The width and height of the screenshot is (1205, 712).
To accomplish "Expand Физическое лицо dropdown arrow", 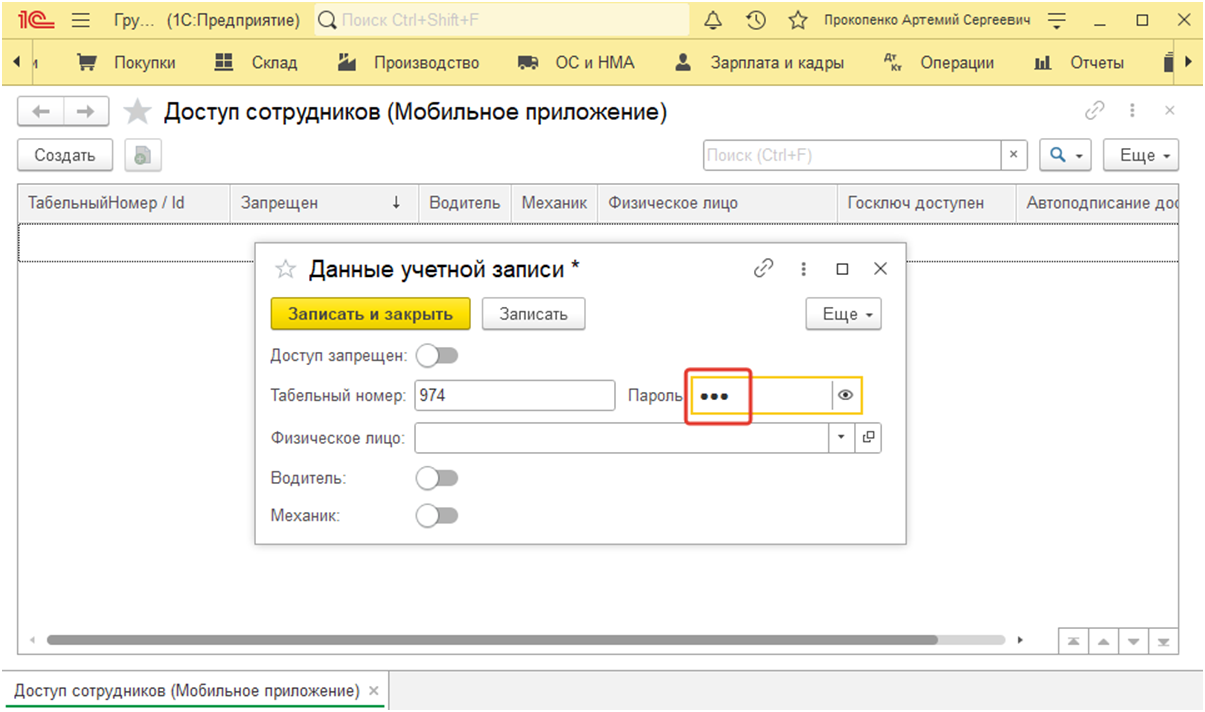I will click(x=842, y=438).
